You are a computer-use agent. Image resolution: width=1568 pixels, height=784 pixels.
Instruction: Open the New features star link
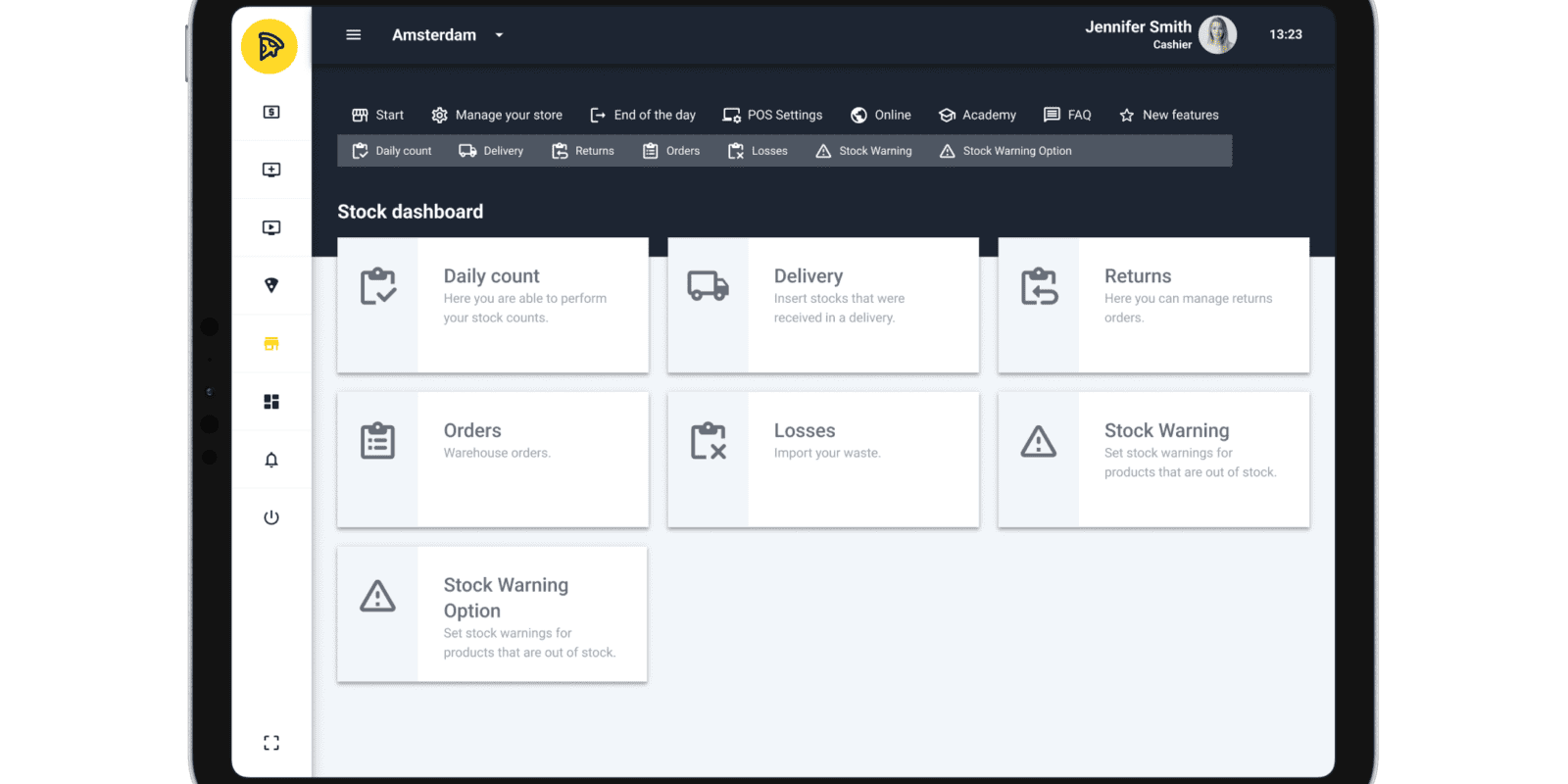coord(1169,116)
